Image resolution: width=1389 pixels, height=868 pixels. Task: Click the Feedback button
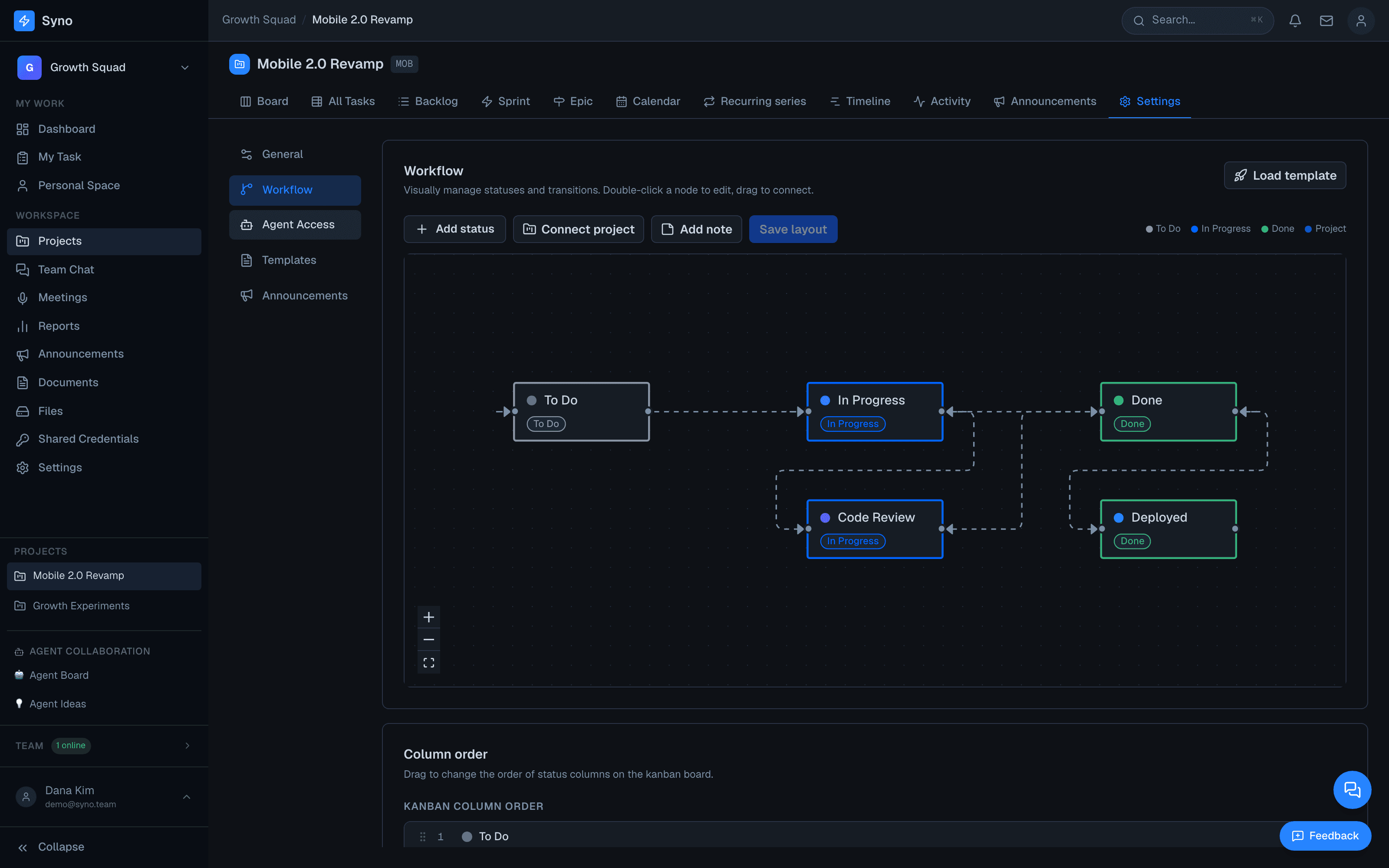(x=1325, y=836)
